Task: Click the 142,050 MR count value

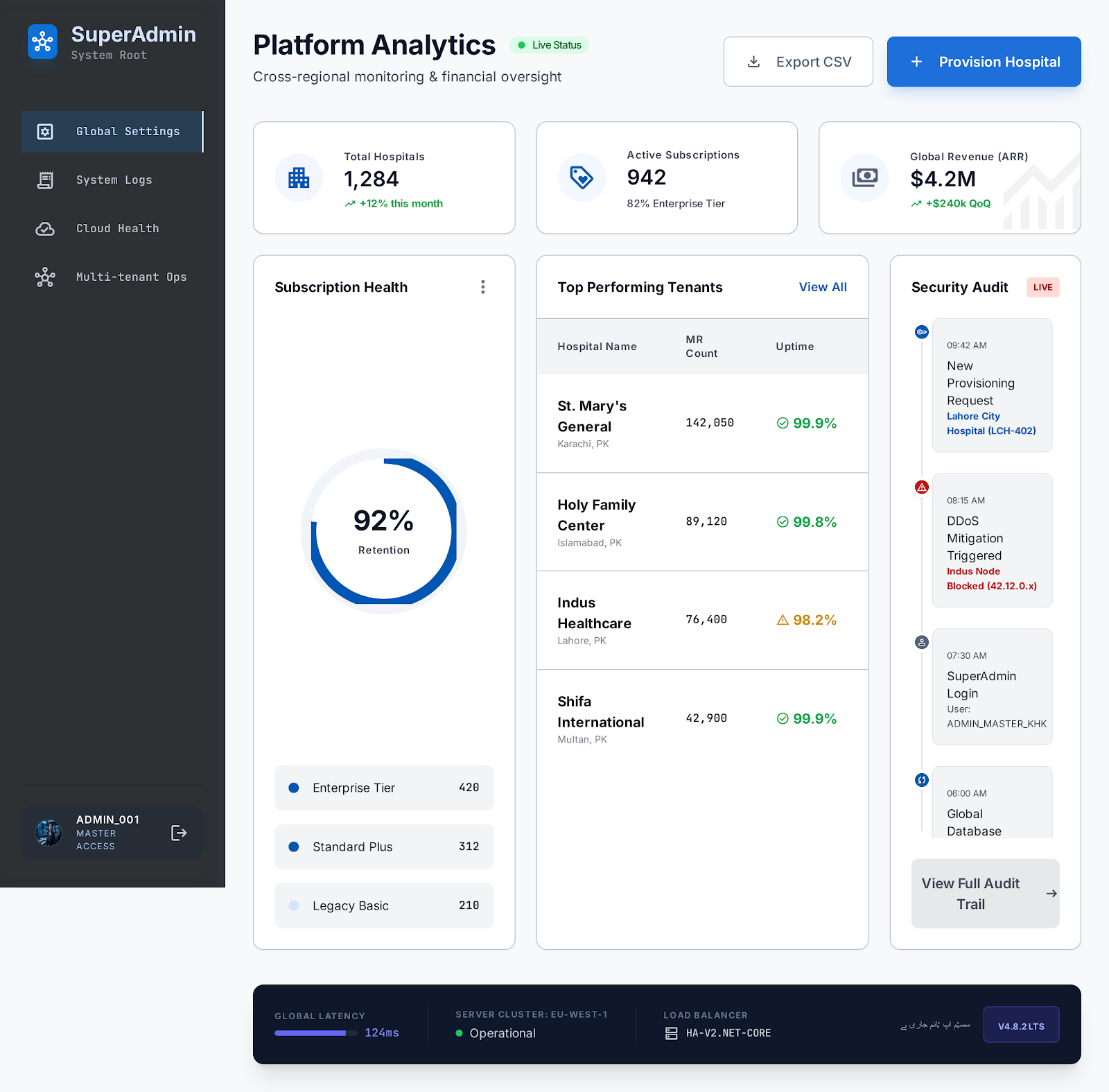Action: (x=710, y=423)
